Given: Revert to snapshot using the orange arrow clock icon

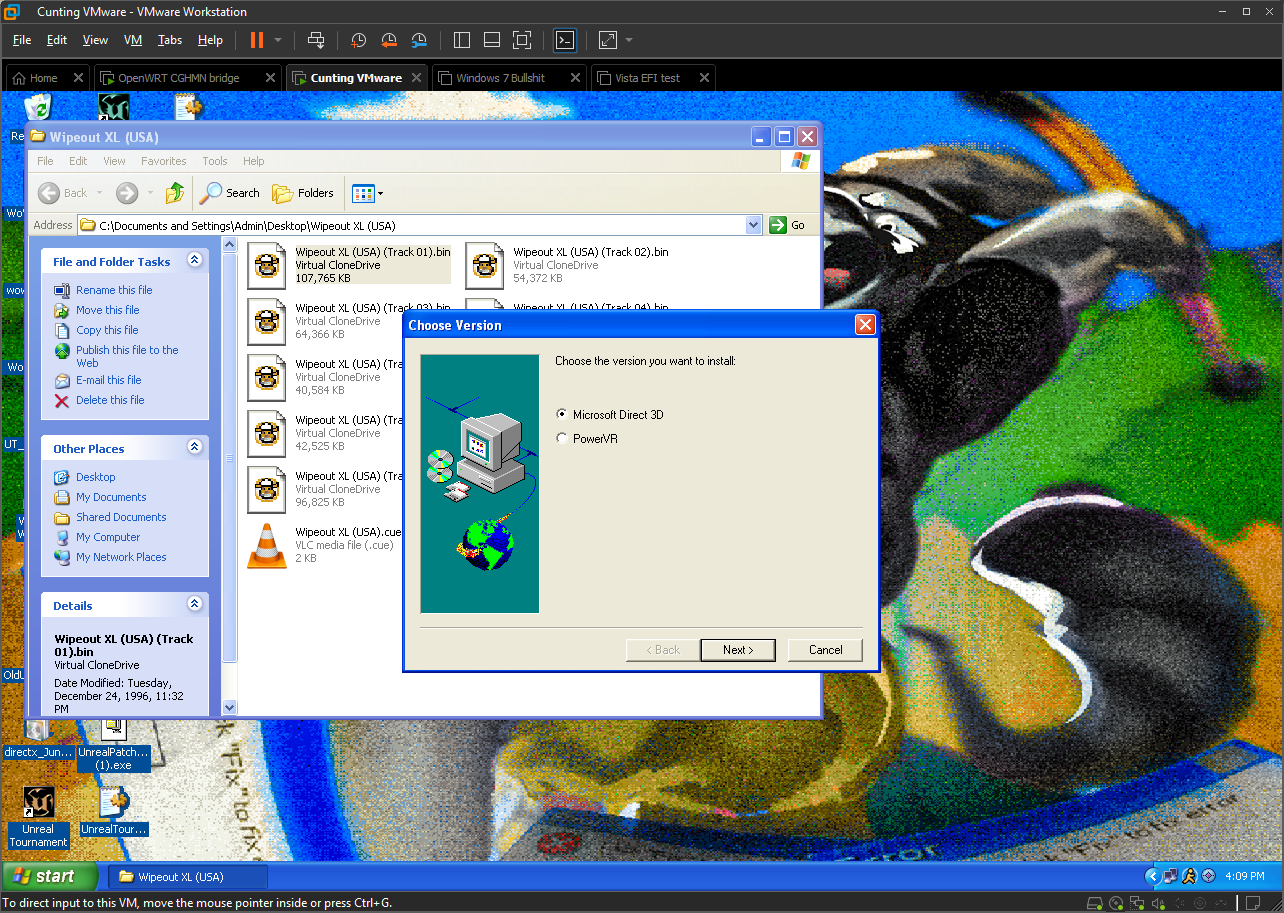Looking at the screenshot, I should coord(389,40).
